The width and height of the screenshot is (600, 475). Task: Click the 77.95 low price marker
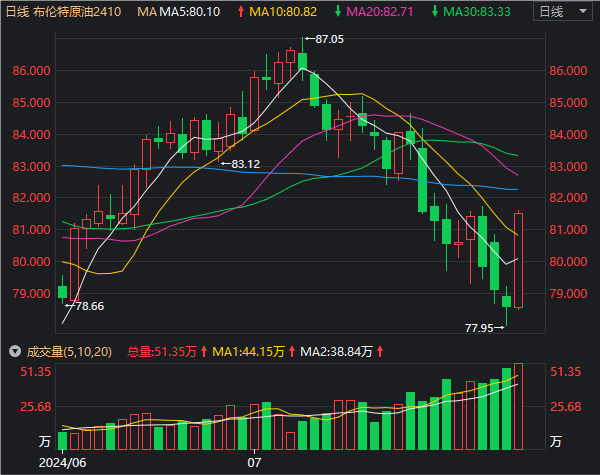479,328
